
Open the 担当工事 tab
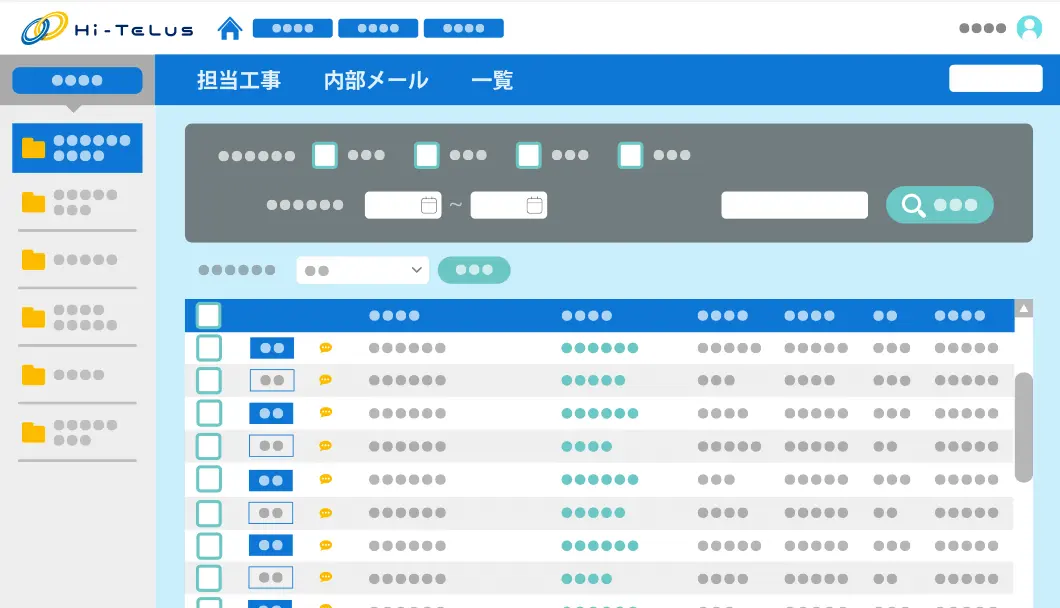pyautogui.click(x=239, y=80)
